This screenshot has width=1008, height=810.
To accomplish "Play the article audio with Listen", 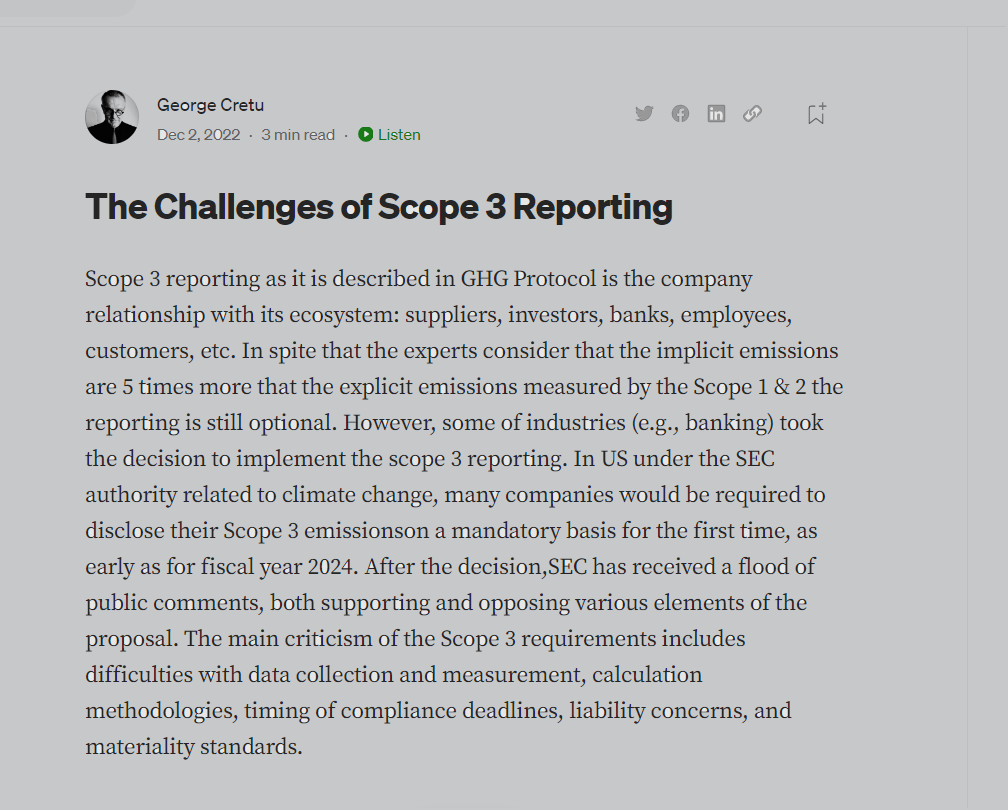I will point(390,135).
